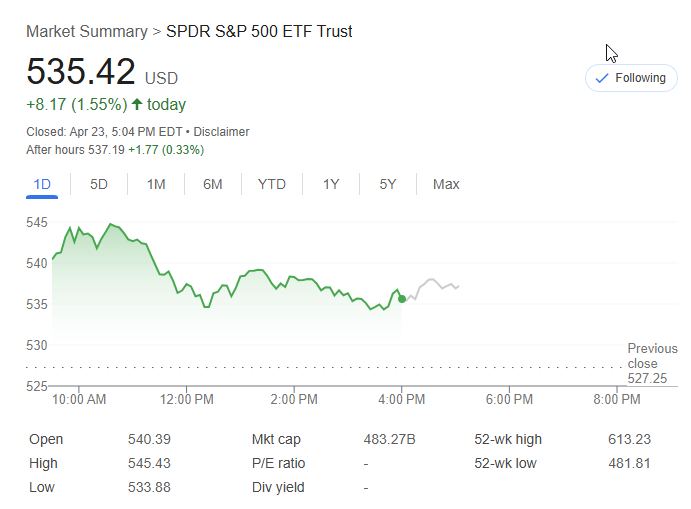Select the YTD range tab

click(271, 184)
